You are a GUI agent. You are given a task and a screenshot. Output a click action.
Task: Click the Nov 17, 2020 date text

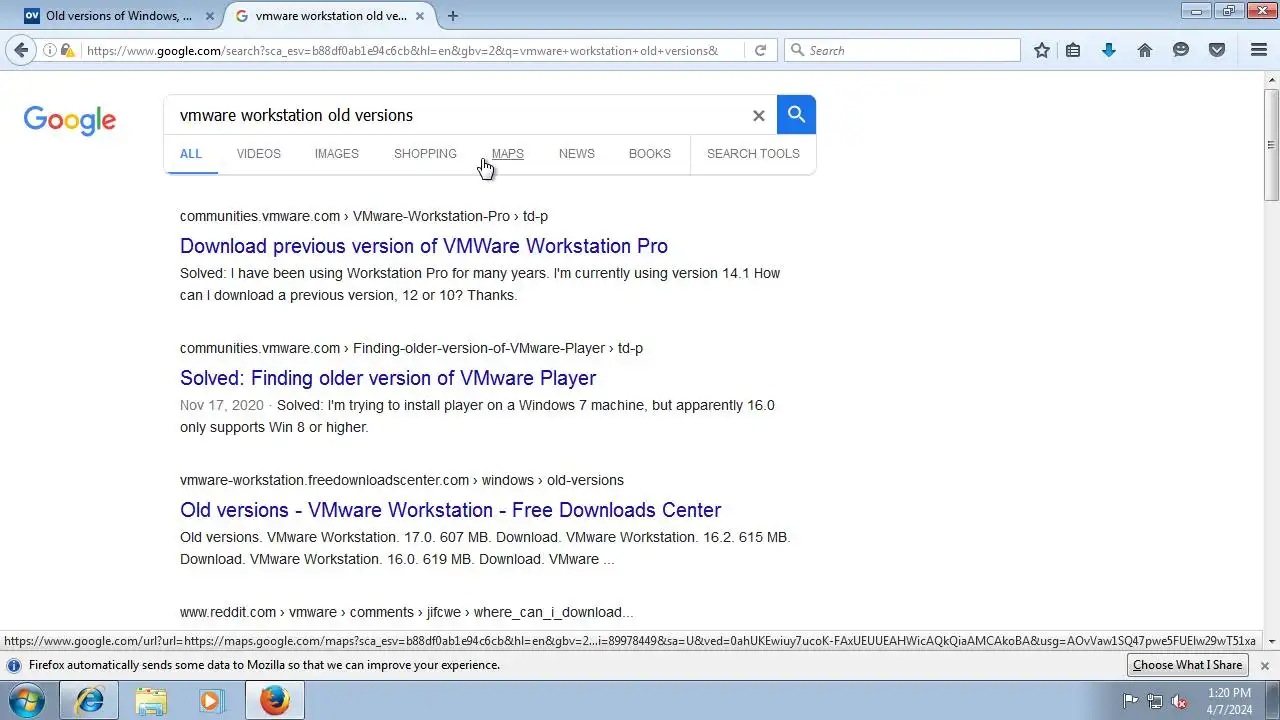pos(222,405)
